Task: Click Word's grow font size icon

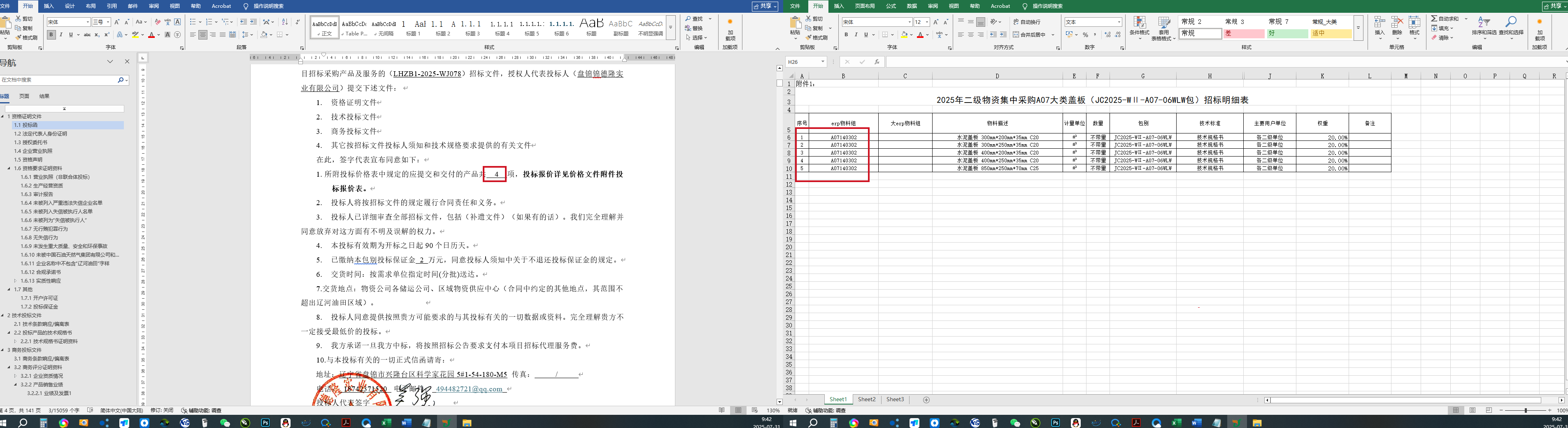Action: (117, 22)
